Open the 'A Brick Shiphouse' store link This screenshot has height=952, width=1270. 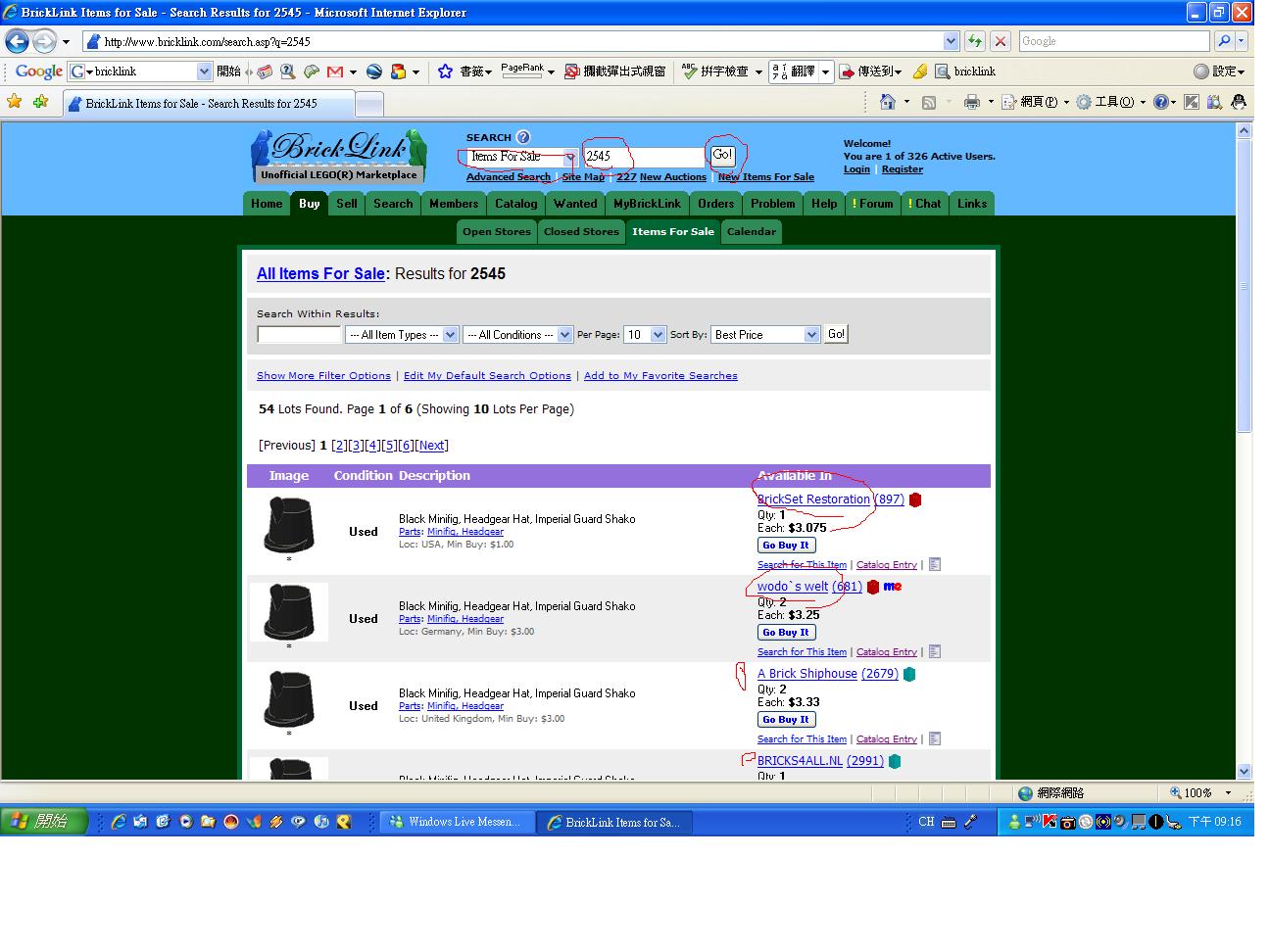click(807, 674)
